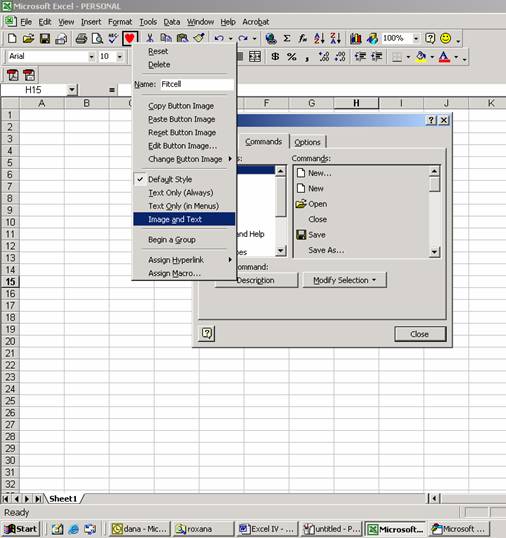Toggle Begin a Group option
The height and width of the screenshot is (538, 506).
pyautogui.click(x=184, y=239)
